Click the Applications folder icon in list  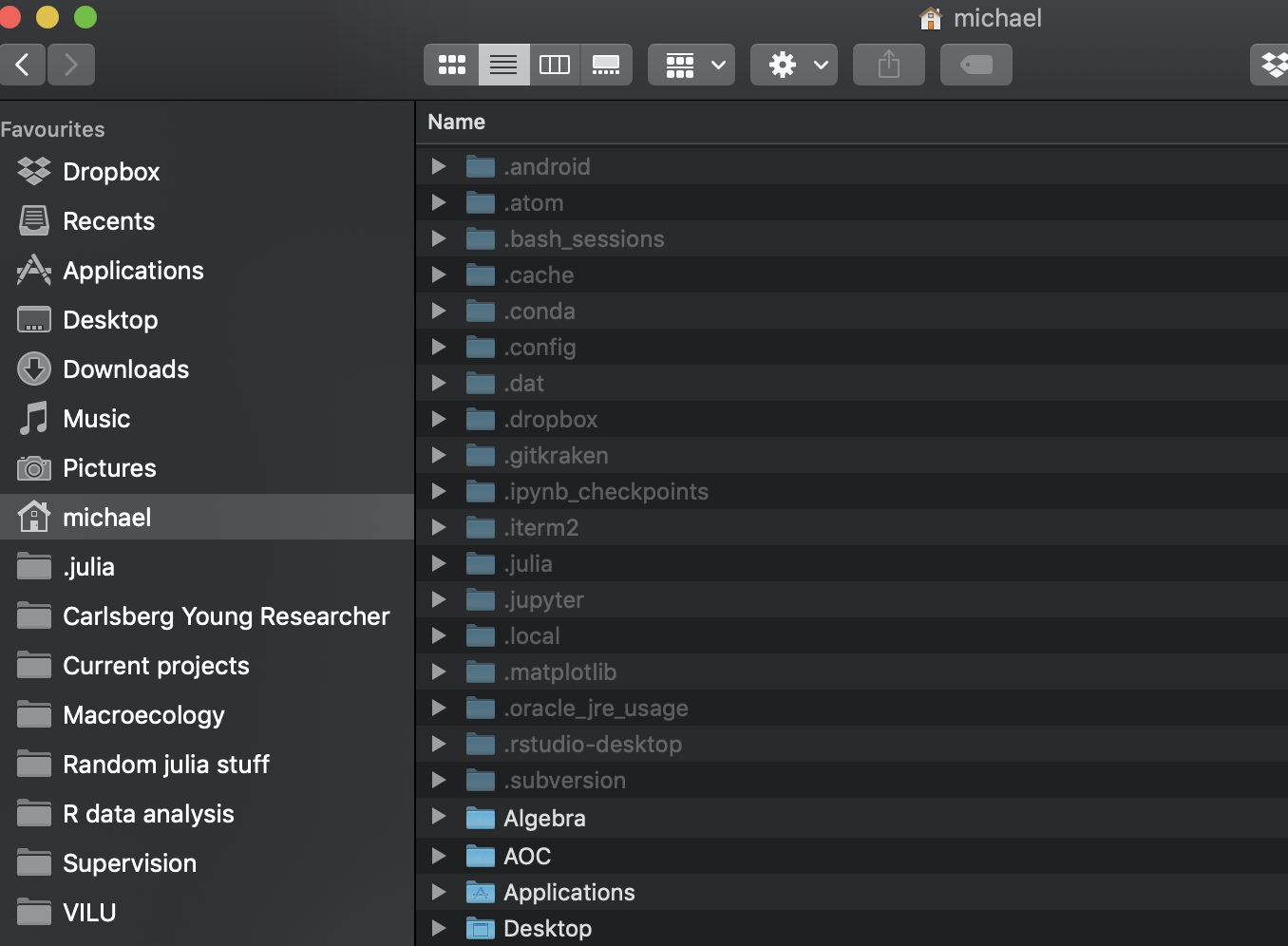click(x=481, y=892)
